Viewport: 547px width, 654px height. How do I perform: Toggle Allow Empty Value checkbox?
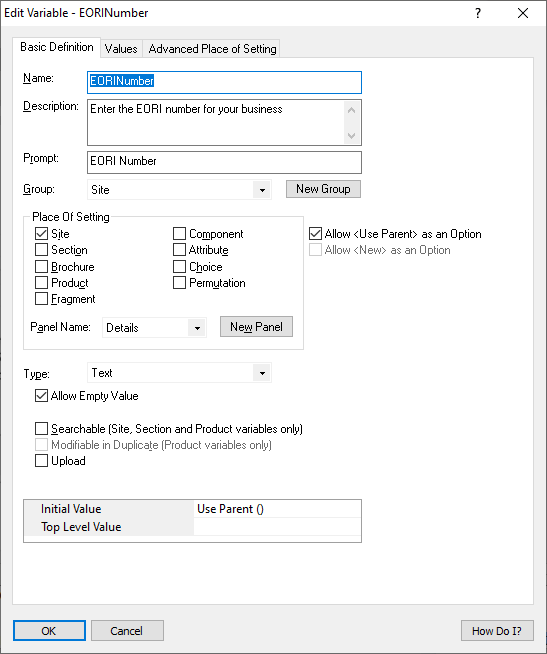[41, 395]
